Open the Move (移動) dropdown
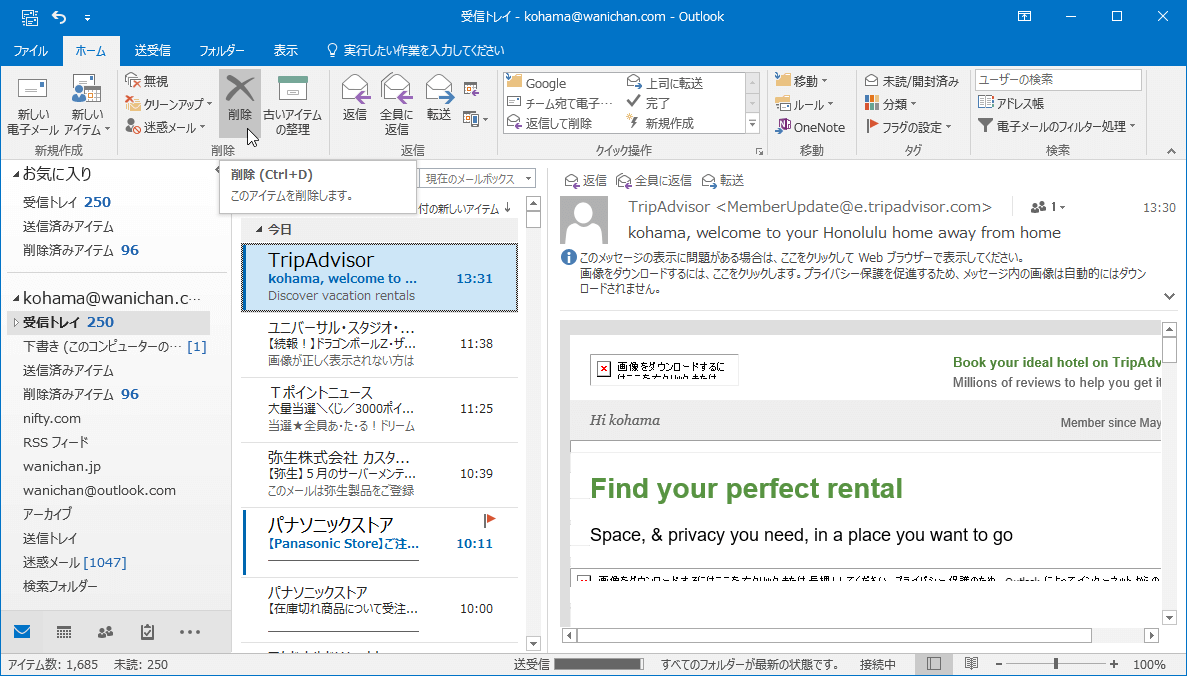The width and height of the screenshot is (1187, 676). 802,80
